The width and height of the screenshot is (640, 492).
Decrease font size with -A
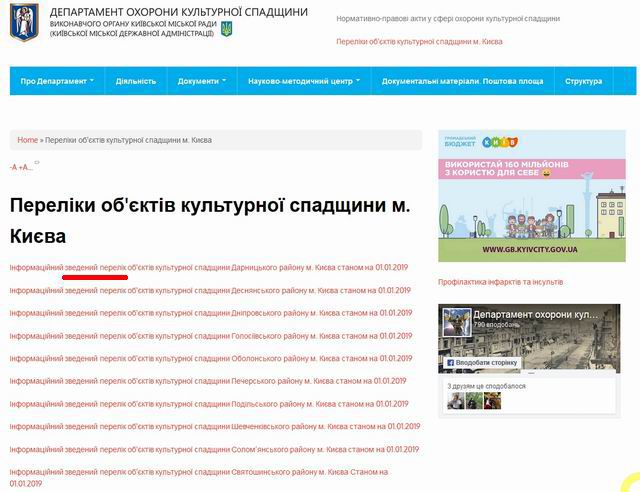pos(13,167)
